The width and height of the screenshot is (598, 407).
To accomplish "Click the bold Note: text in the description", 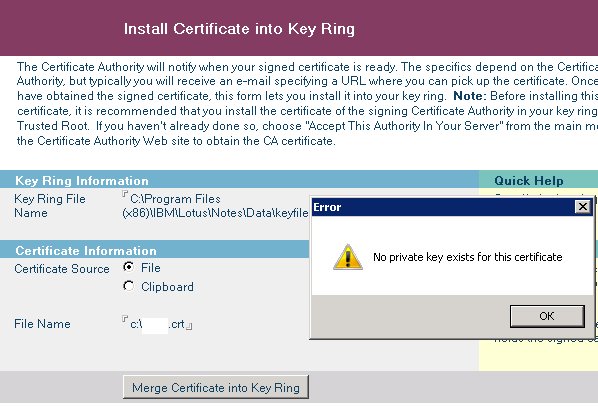I will pos(470,96).
